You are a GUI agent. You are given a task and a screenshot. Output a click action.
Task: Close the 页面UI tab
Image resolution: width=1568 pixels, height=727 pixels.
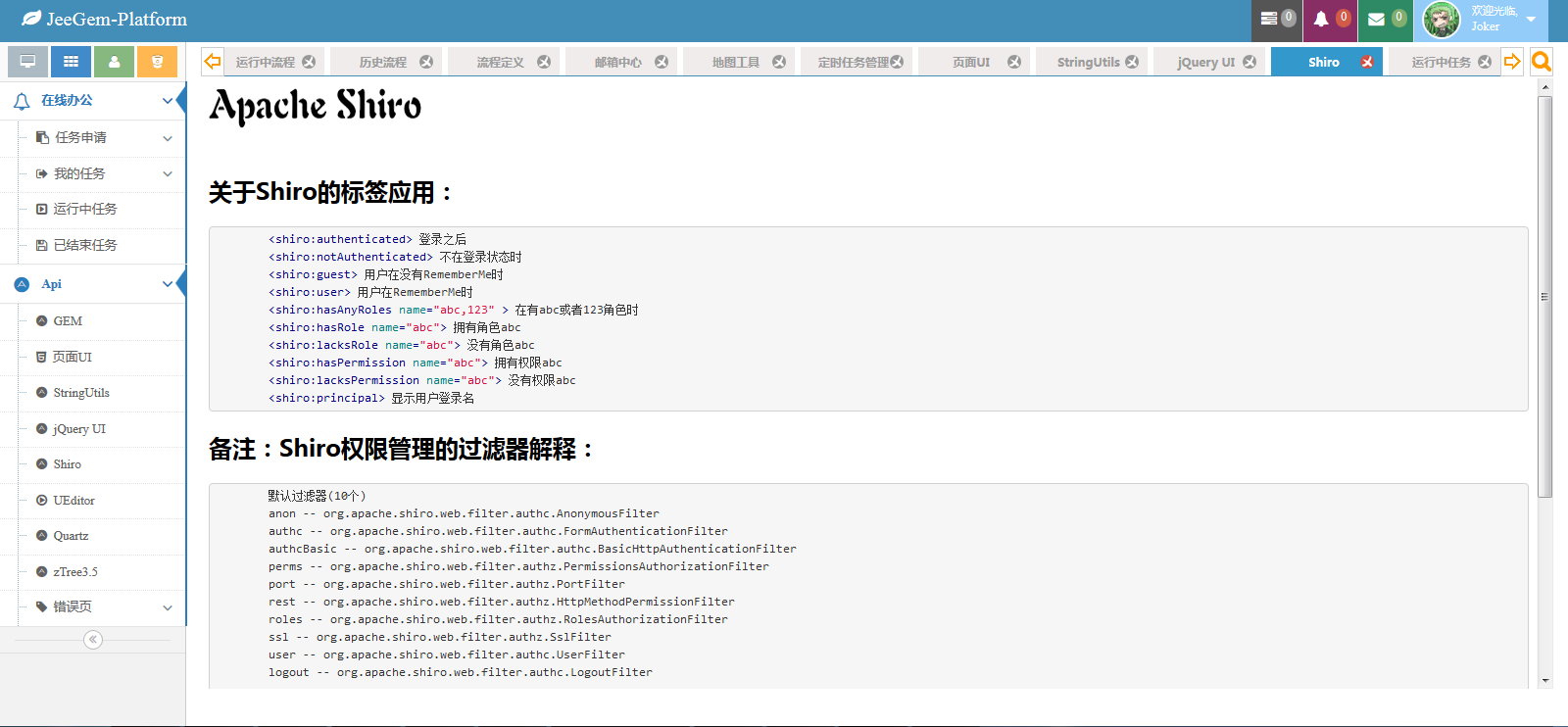point(1014,62)
